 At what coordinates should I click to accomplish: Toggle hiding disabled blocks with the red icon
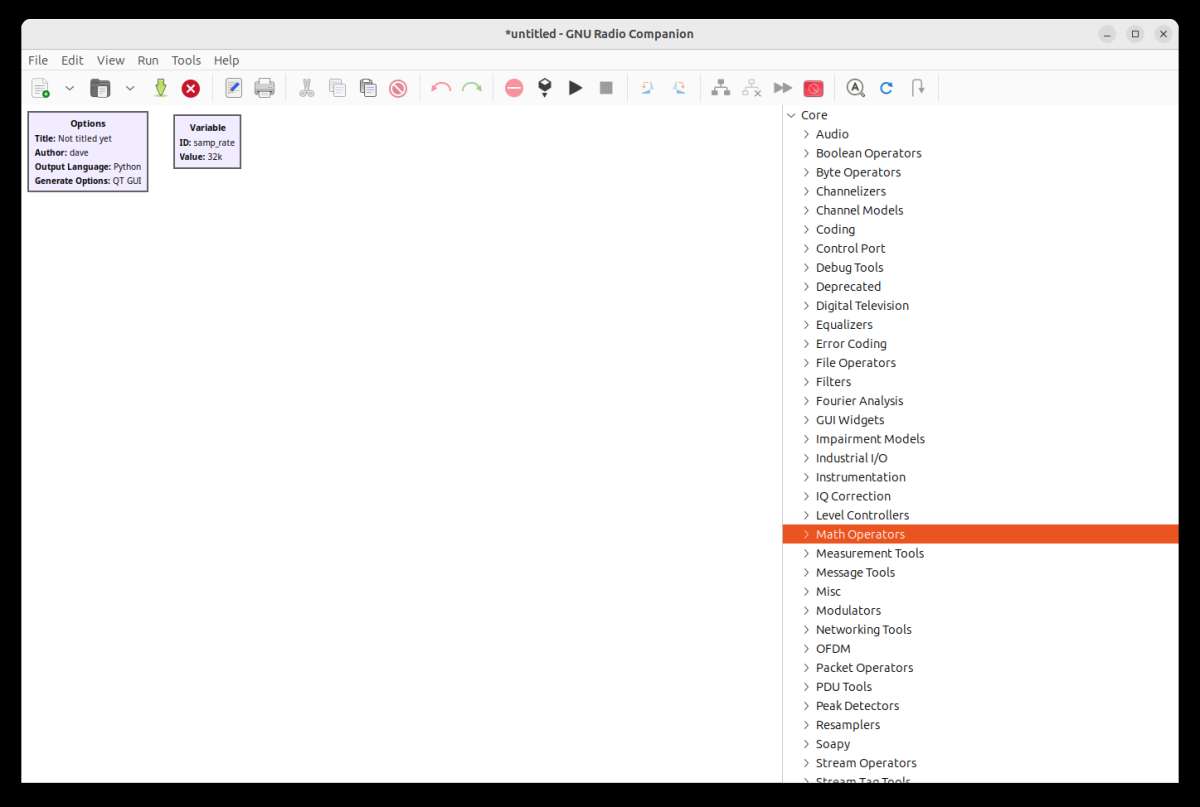[x=813, y=88]
